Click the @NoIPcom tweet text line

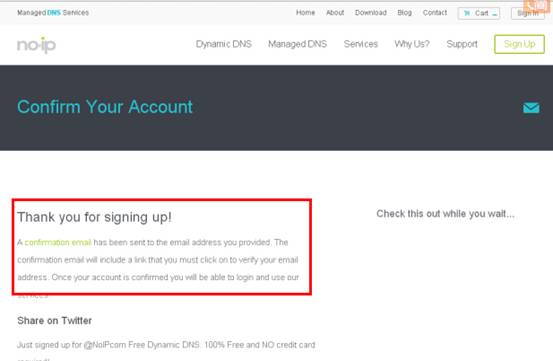[166, 345]
